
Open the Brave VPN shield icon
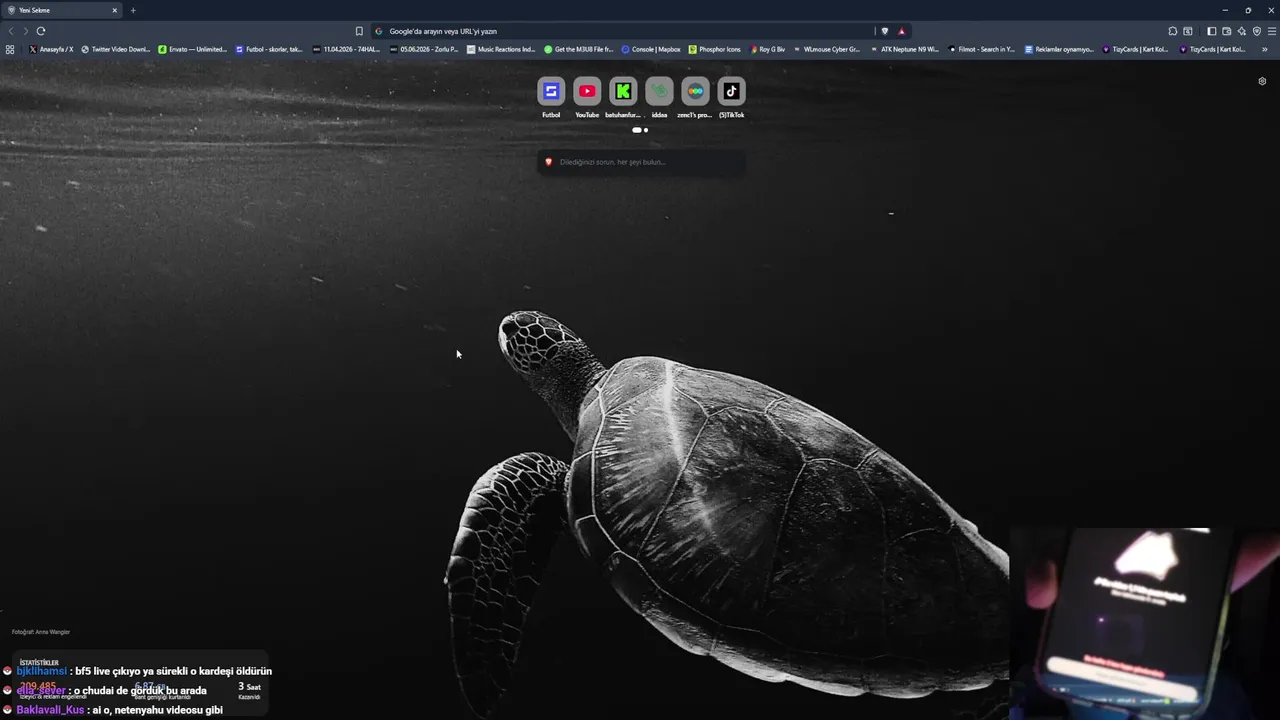point(1257,31)
